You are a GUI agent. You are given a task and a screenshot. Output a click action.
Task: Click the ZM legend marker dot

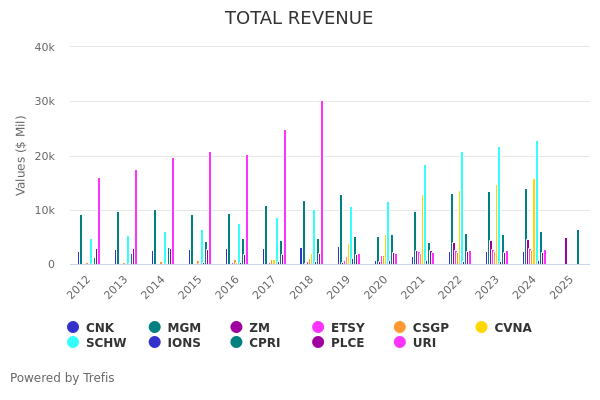click(237, 328)
